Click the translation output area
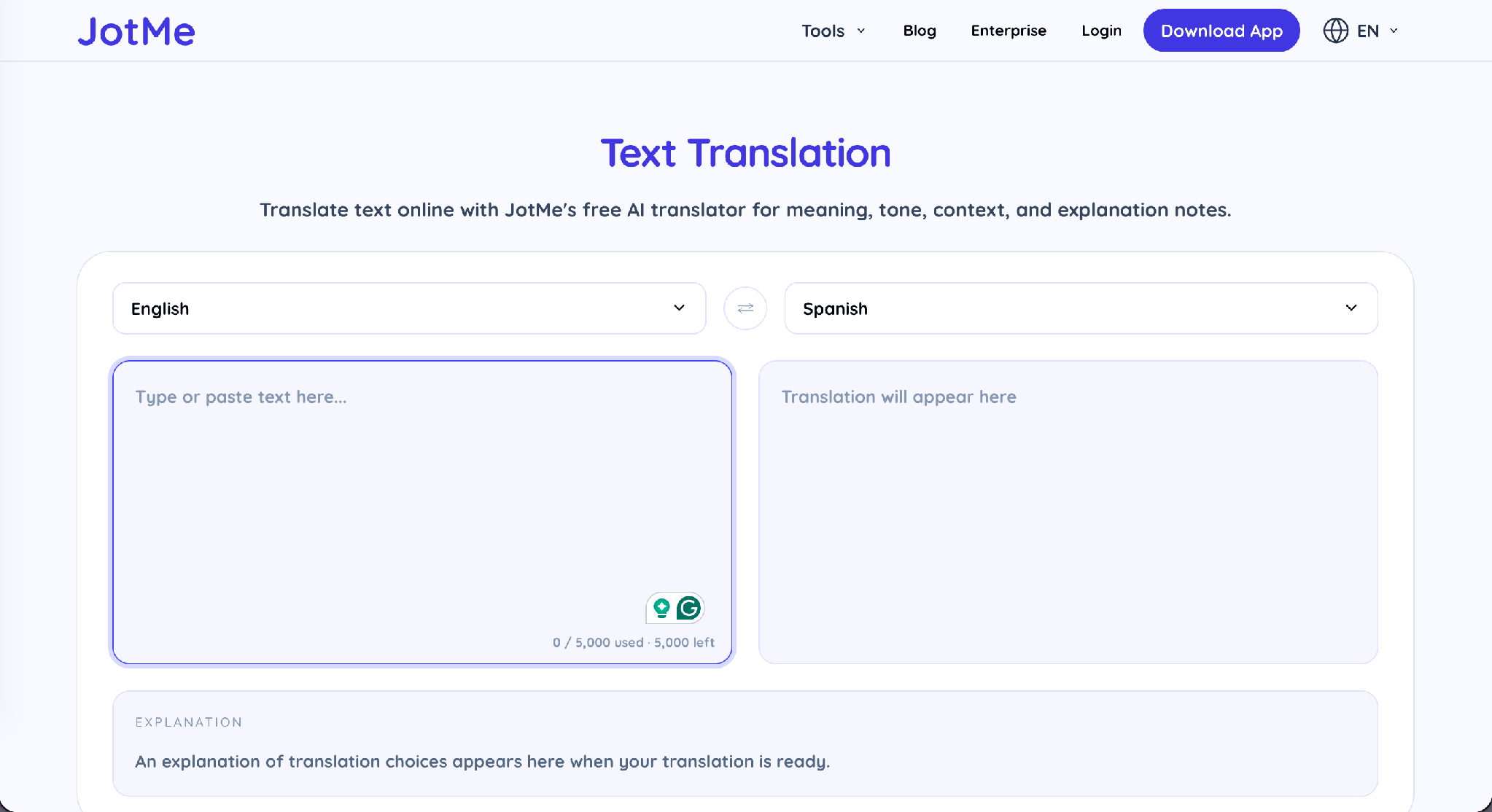1492x812 pixels. click(1068, 512)
